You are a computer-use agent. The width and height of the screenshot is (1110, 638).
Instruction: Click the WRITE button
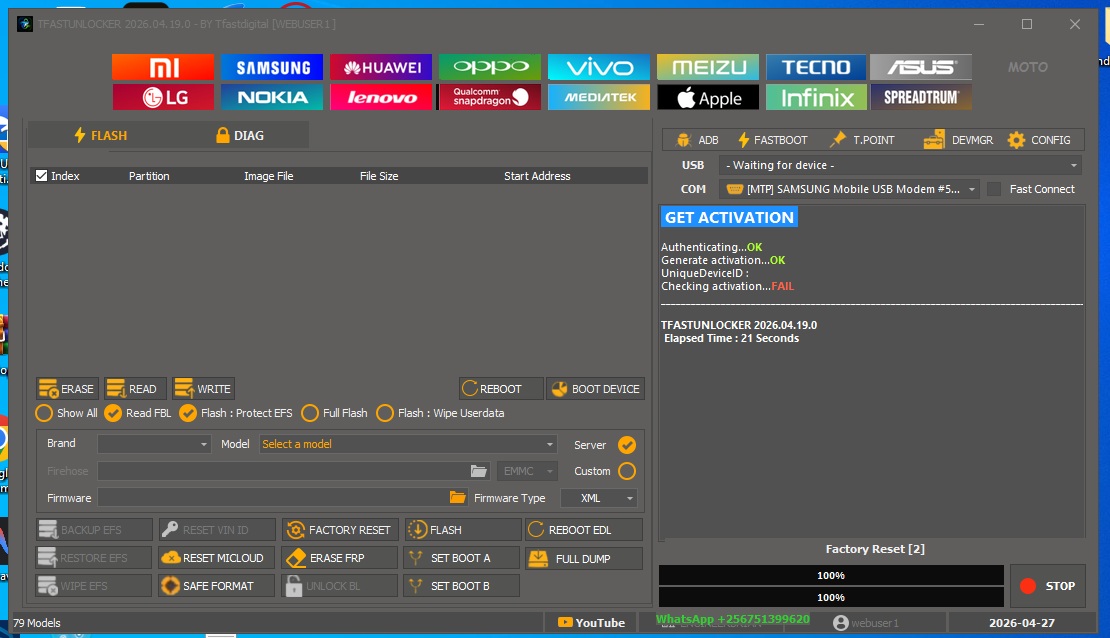click(203, 389)
